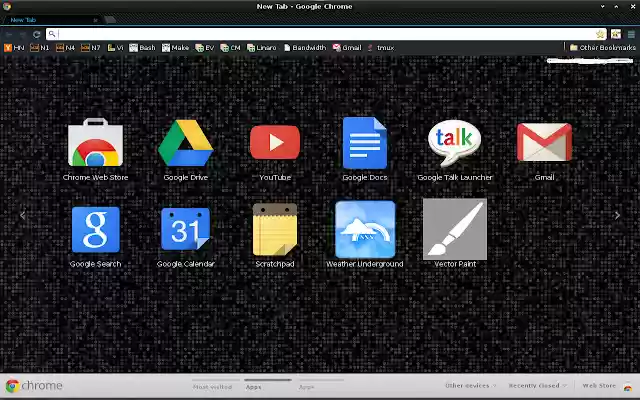Open the Make bookmark
Viewport: 640px width, 400px height.
pos(175,48)
